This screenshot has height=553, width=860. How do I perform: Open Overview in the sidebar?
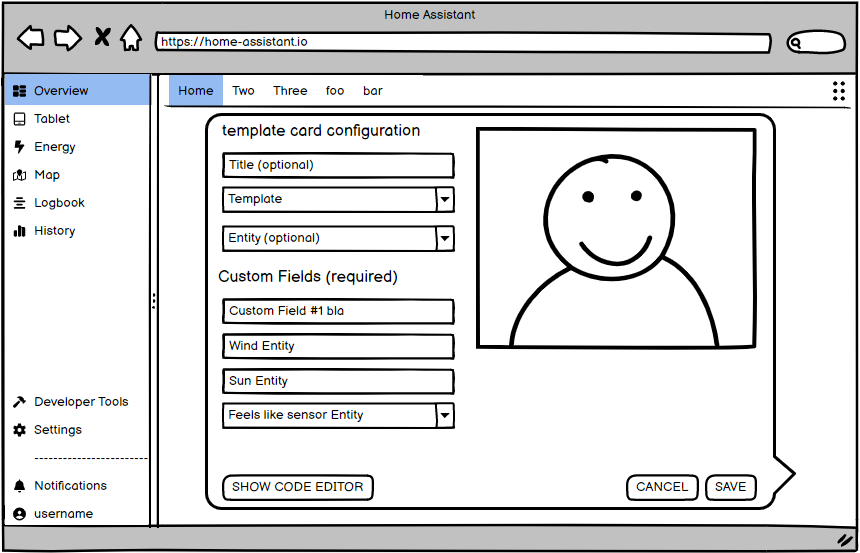[77, 91]
